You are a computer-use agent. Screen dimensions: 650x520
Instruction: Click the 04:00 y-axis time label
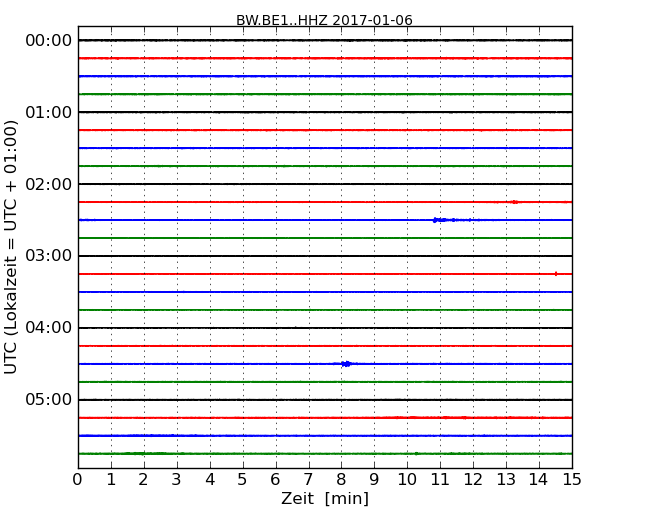[49, 328]
